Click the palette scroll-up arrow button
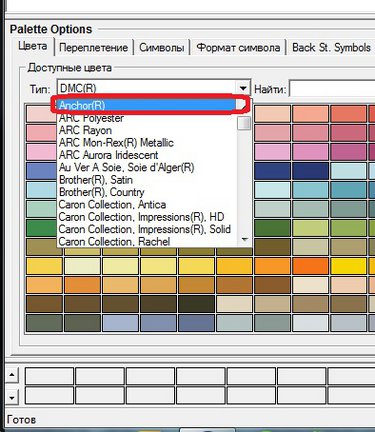Screen dimensions: 375x432 (x=12, y=376)
